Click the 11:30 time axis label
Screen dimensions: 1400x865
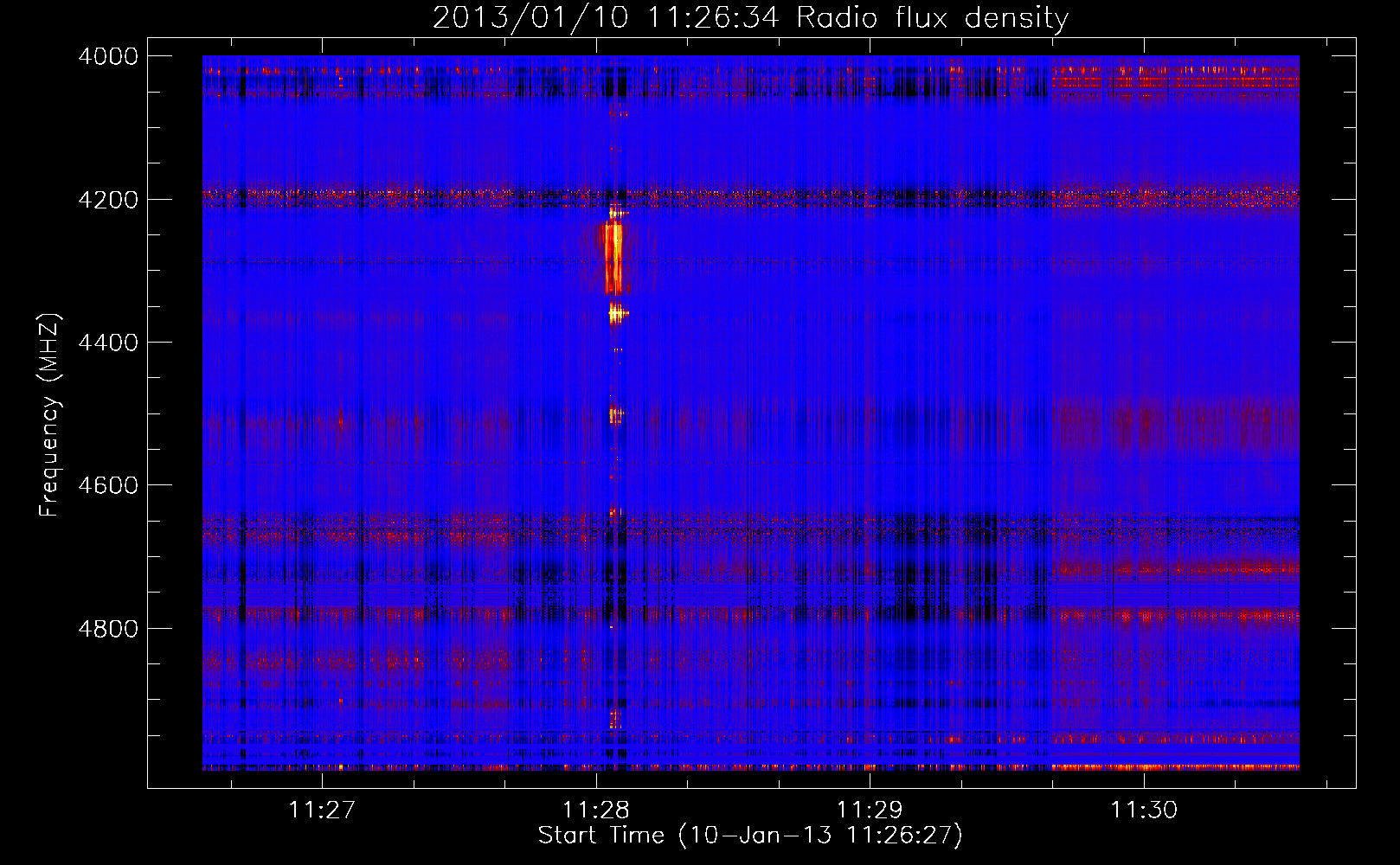pos(1144,810)
